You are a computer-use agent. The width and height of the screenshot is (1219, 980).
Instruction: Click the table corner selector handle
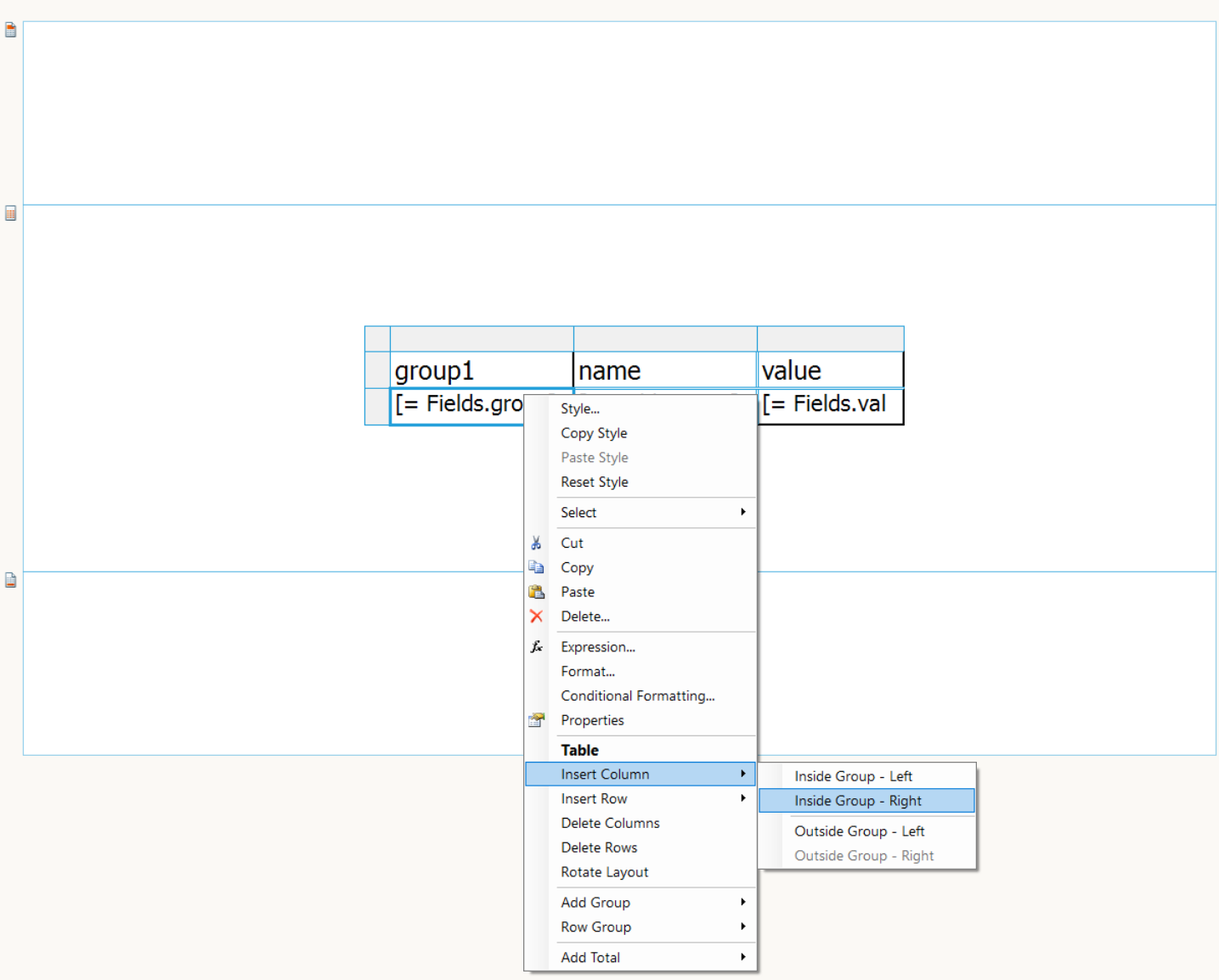click(x=377, y=339)
